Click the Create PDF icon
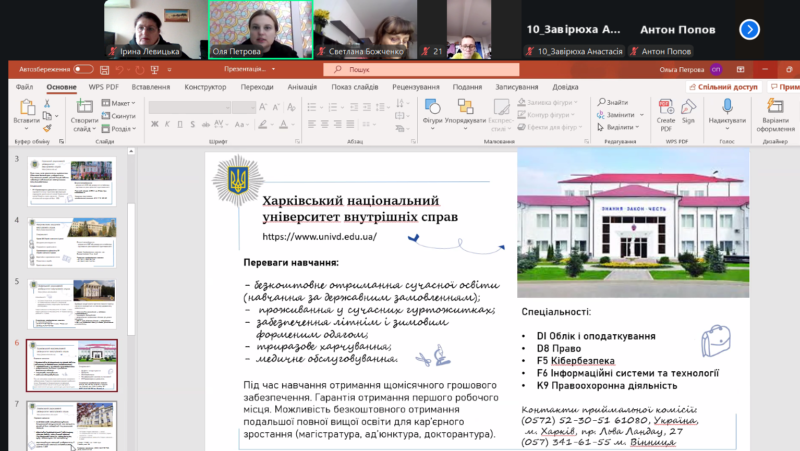The width and height of the screenshot is (800, 451). [665, 108]
